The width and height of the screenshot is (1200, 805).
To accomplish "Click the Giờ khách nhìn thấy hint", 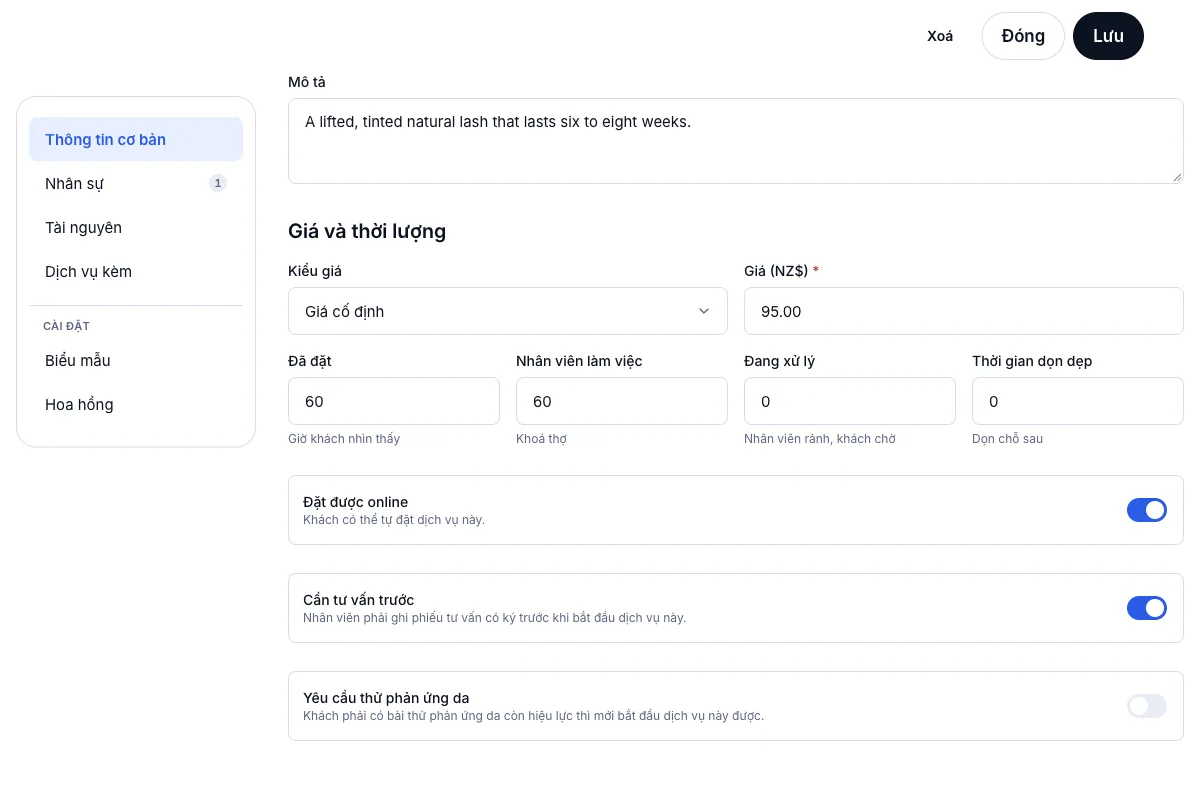I will [344, 439].
